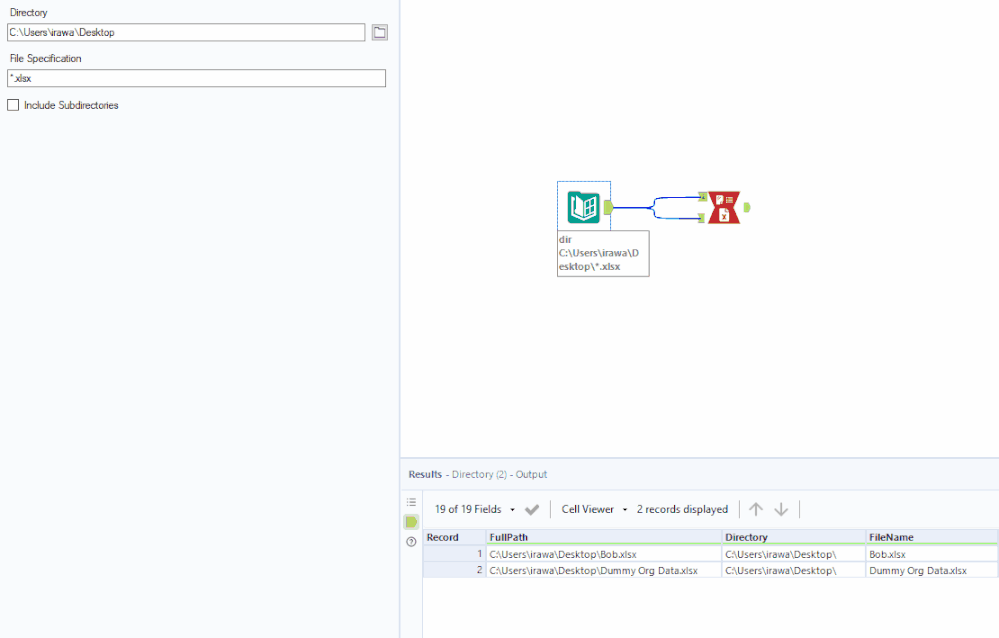This screenshot has width=999, height=638.
Task: Click the Dynamic Input tool output anchor
Action: pos(747,207)
